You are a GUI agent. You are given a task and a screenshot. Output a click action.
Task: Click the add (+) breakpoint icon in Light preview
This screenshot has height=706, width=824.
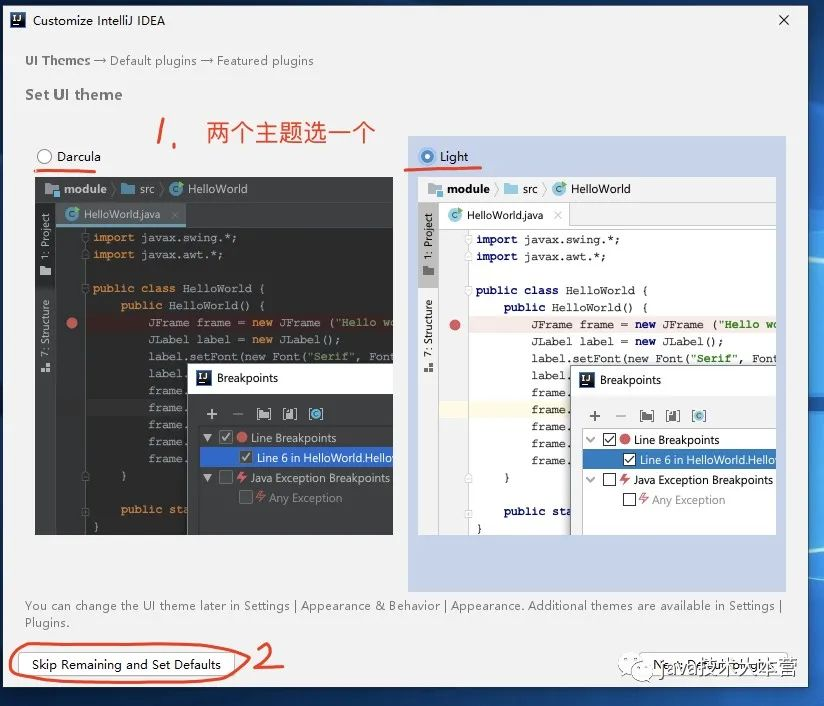595,416
